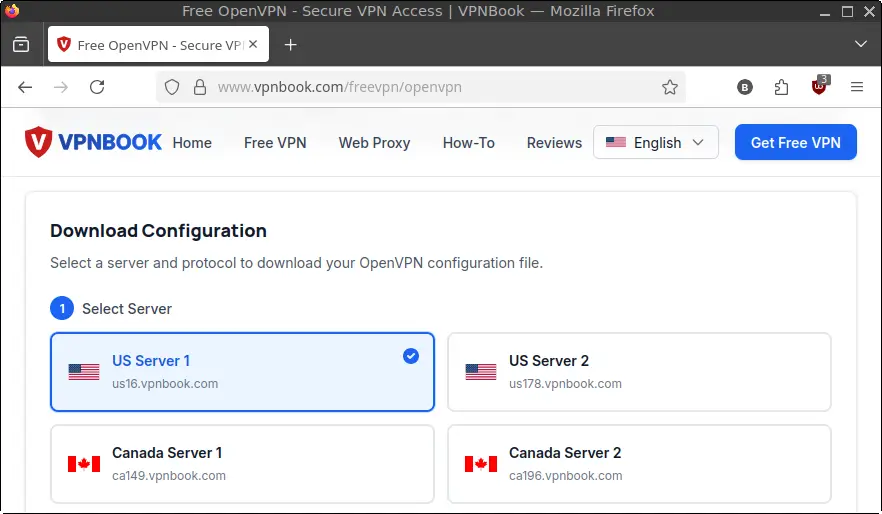Maximize the Firefox window

pyautogui.click(x=847, y=11)
